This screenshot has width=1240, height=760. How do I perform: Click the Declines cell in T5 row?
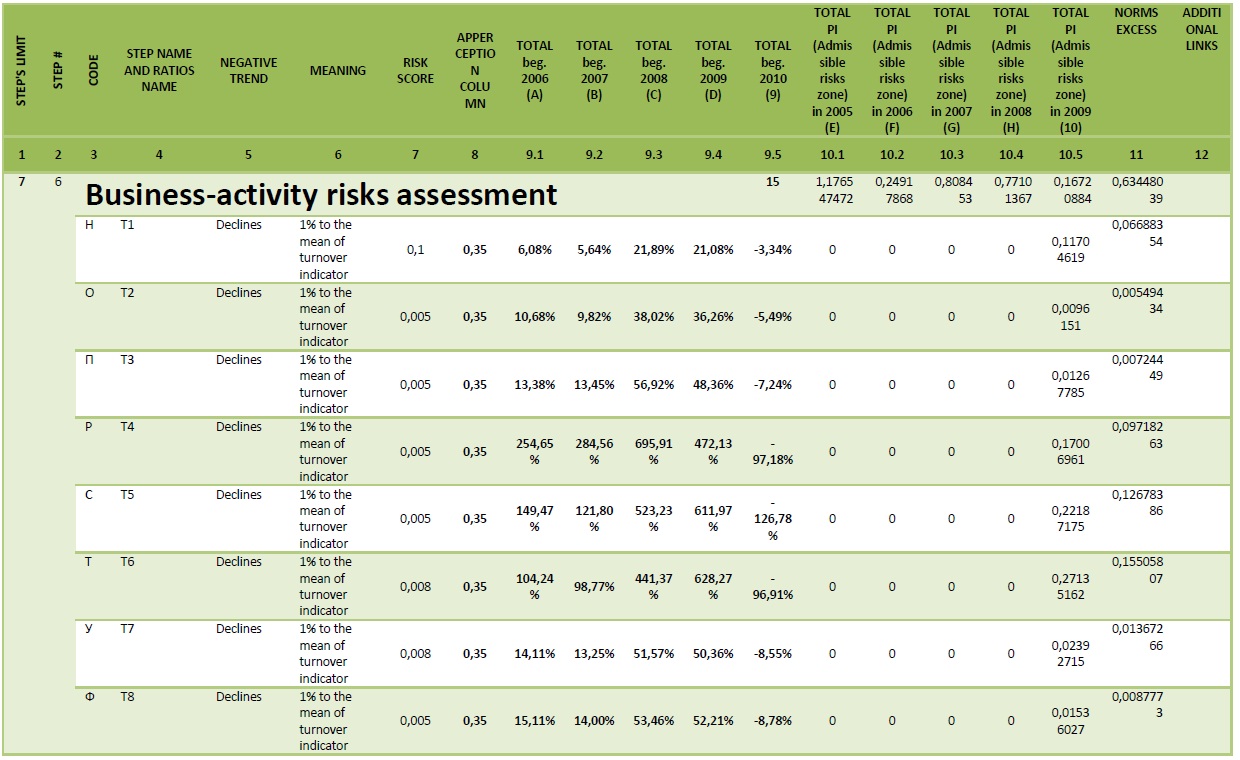coord(238,495)
